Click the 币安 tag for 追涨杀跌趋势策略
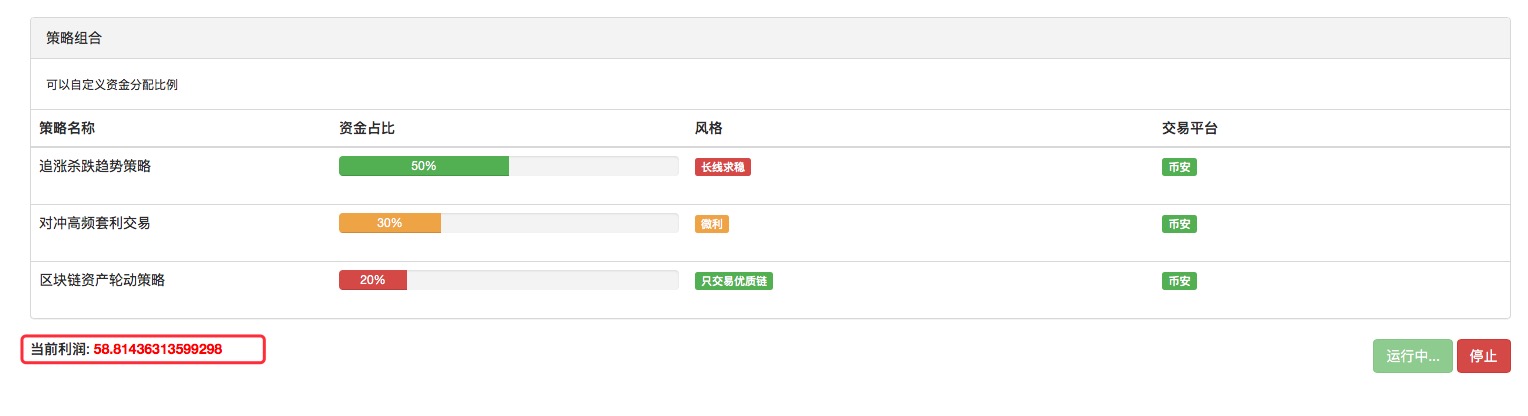The width and height of the screenshot is (1528, 416). click(x=1179, y=167)
